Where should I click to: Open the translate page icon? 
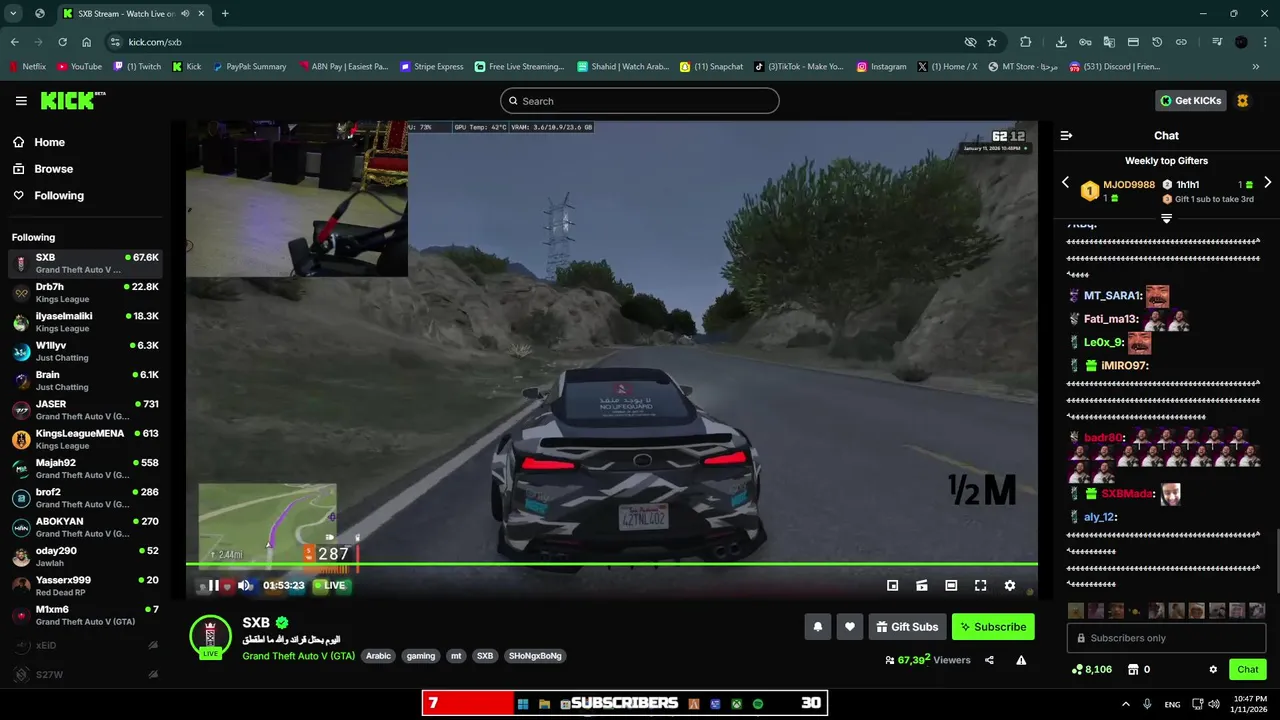coord(1109,42)
